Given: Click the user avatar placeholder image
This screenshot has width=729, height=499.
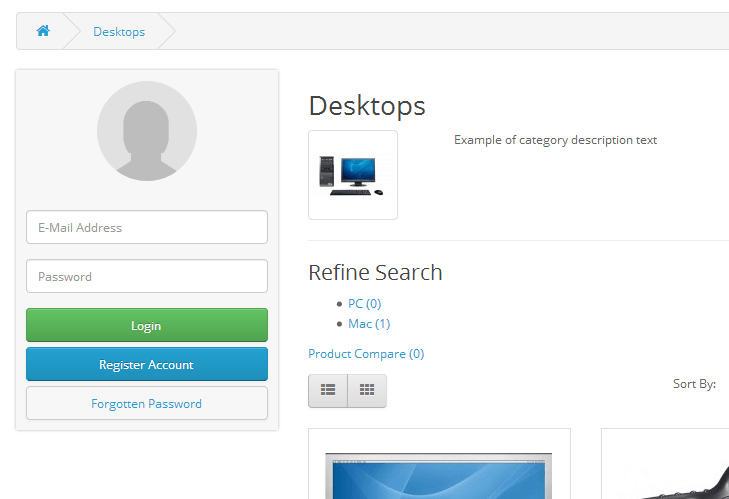Looking at the screenshot, I should click(147, 131).
